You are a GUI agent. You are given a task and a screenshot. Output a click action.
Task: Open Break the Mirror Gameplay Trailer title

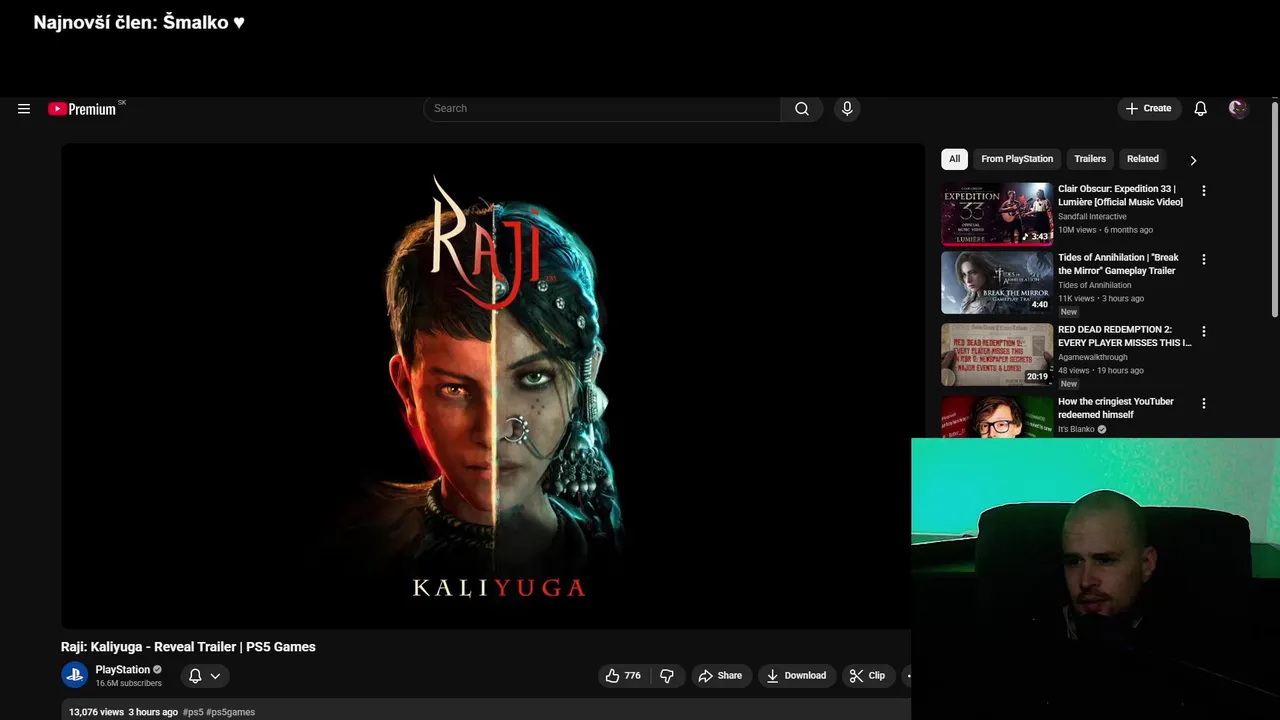(x=1118, y=264)
